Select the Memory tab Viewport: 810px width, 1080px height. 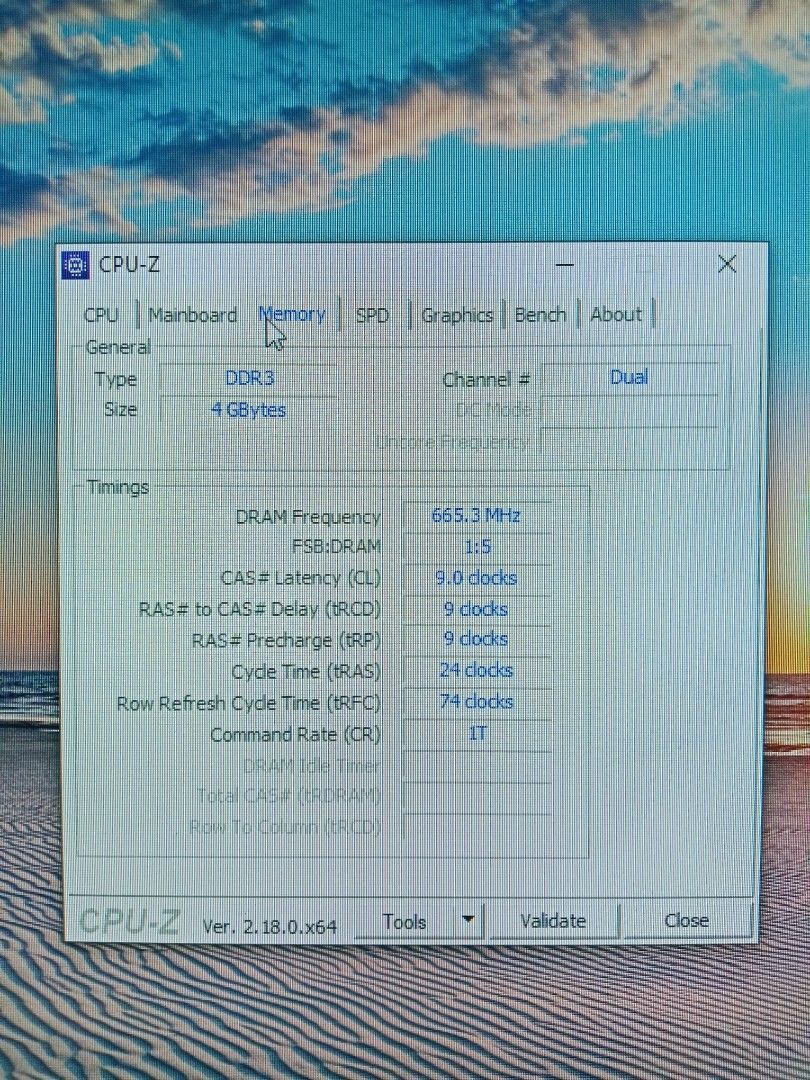tap(292, 315)
